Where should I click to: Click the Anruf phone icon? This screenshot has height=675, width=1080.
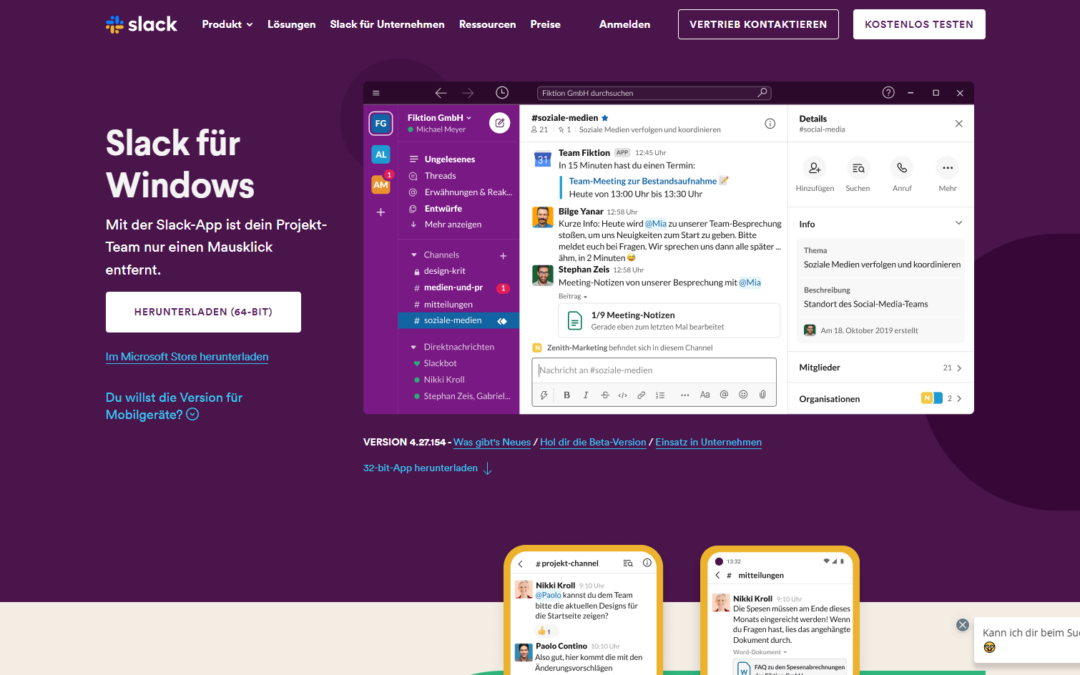(x=902, y=168)
